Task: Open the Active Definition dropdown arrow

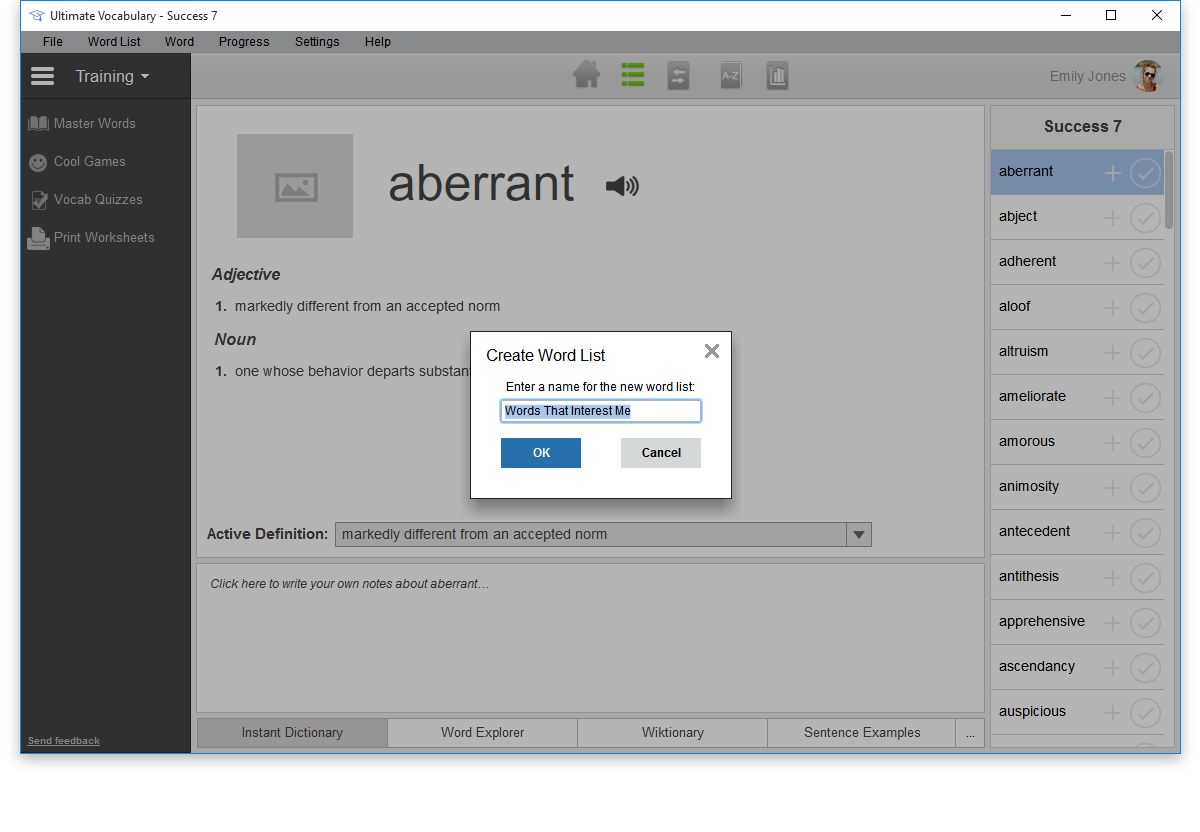Action: tap(858, 535)
